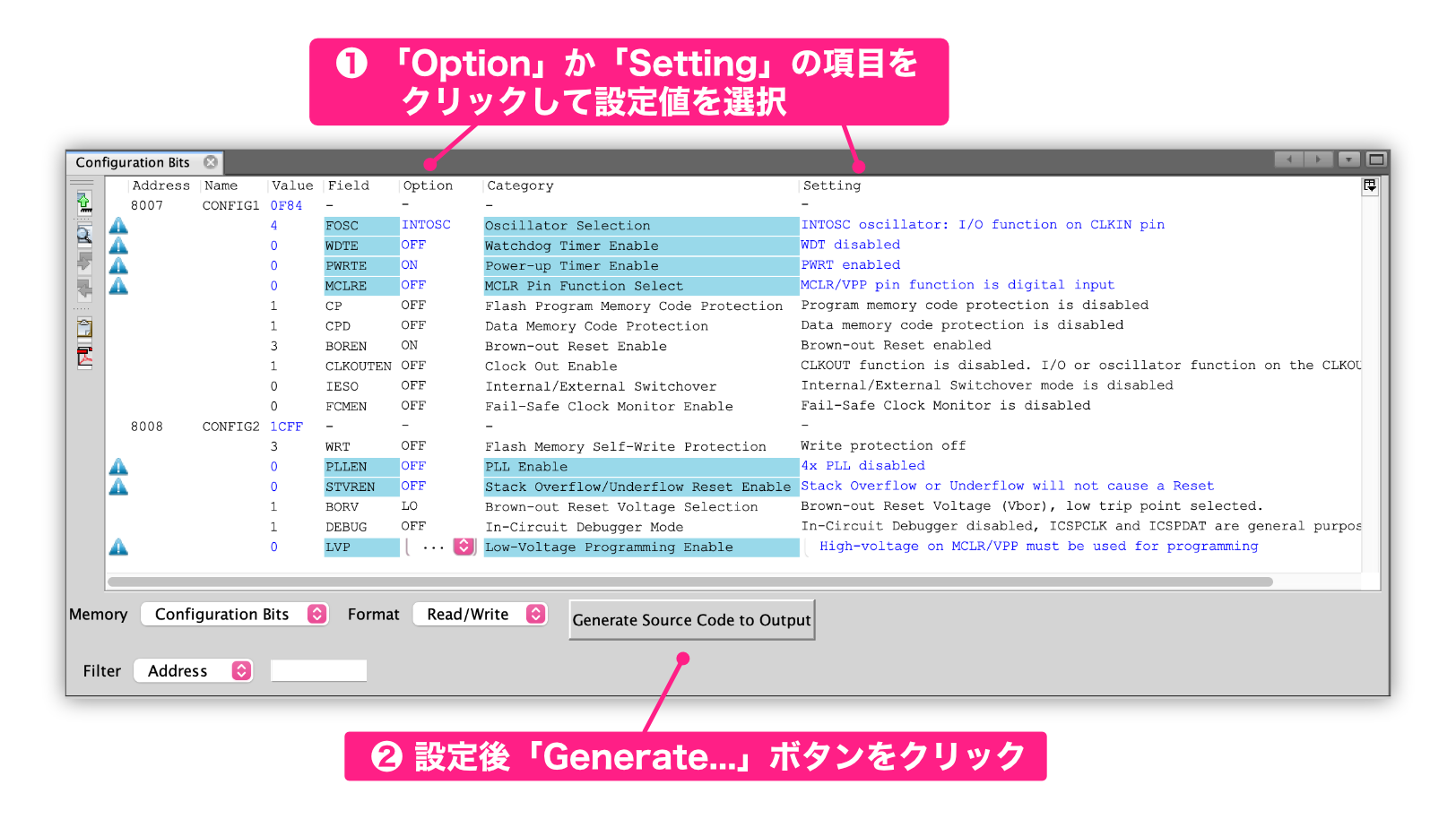Click the Field column header
This screenshot has width=1456, height=819.
click(x=349, y=185)
